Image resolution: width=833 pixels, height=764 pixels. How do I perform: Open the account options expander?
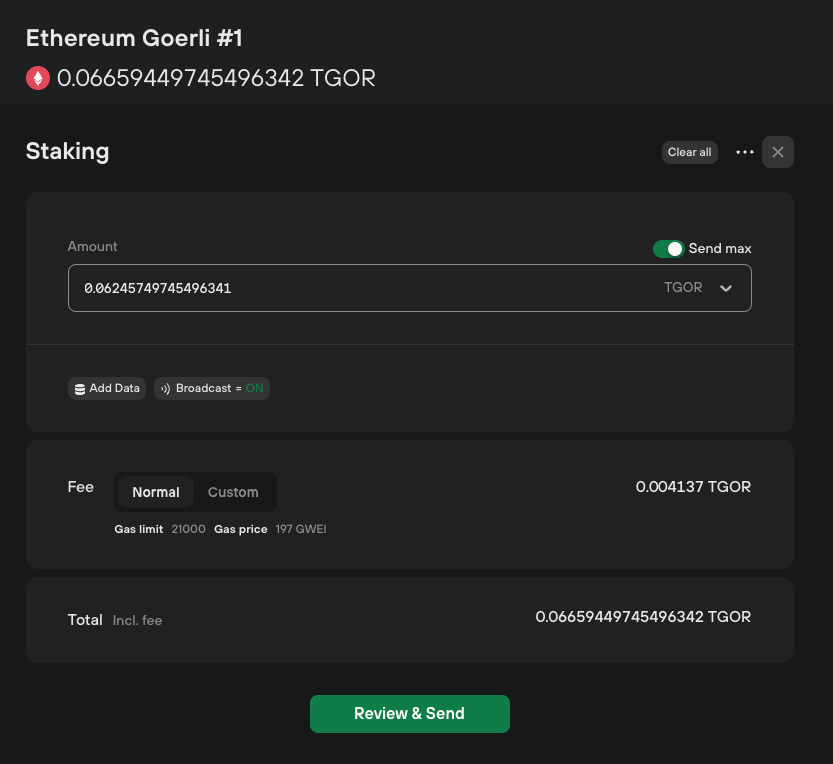[744, 152]
